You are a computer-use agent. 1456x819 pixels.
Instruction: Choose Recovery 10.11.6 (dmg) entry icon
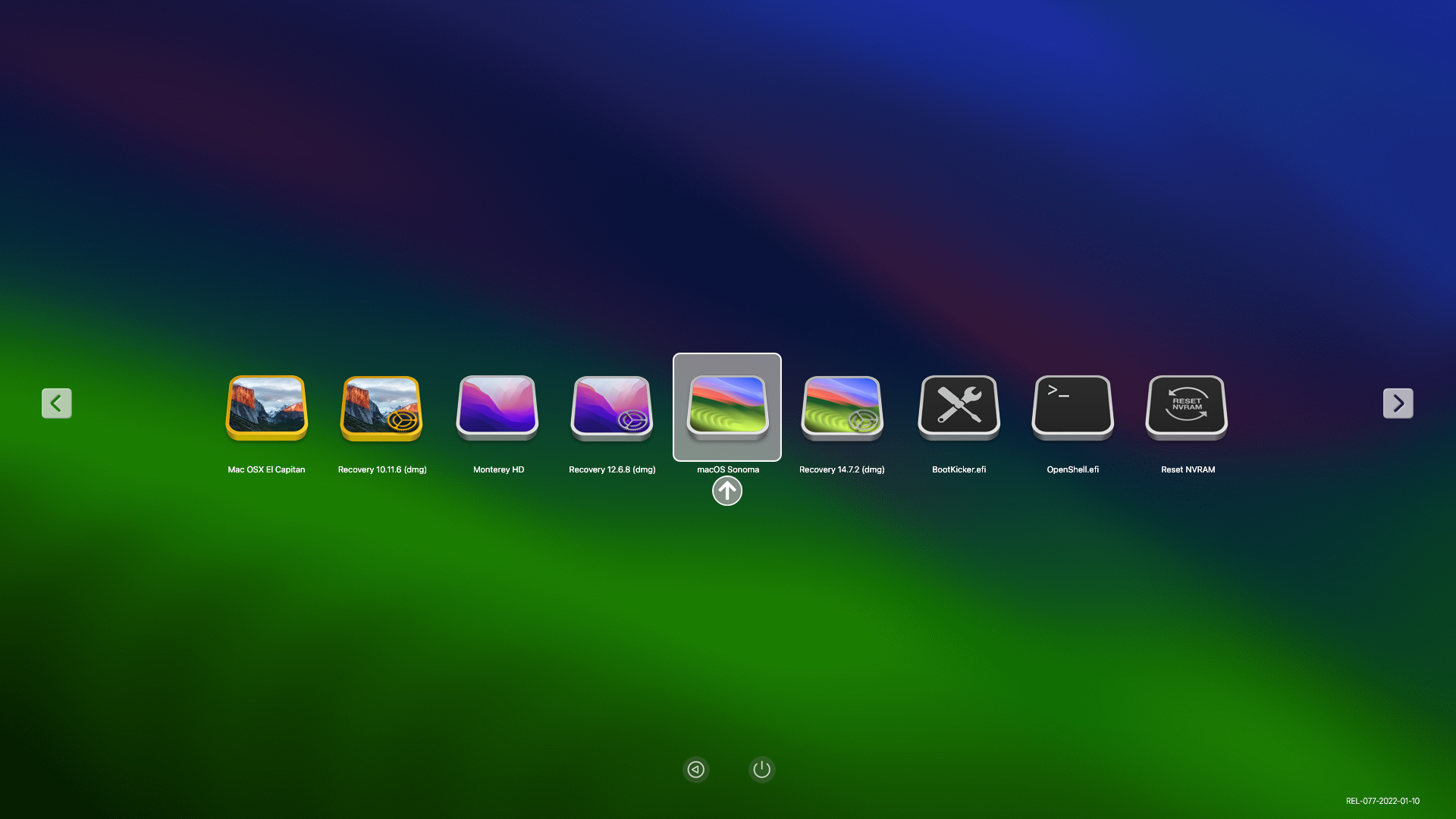(x=381, y=407)
